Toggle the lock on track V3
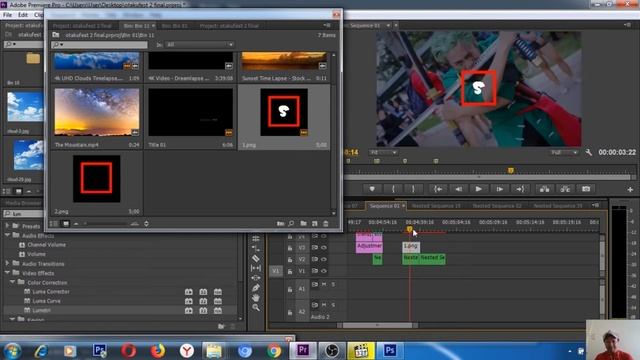The width and height of the screenshot is (640, 360). coord(289,248)
